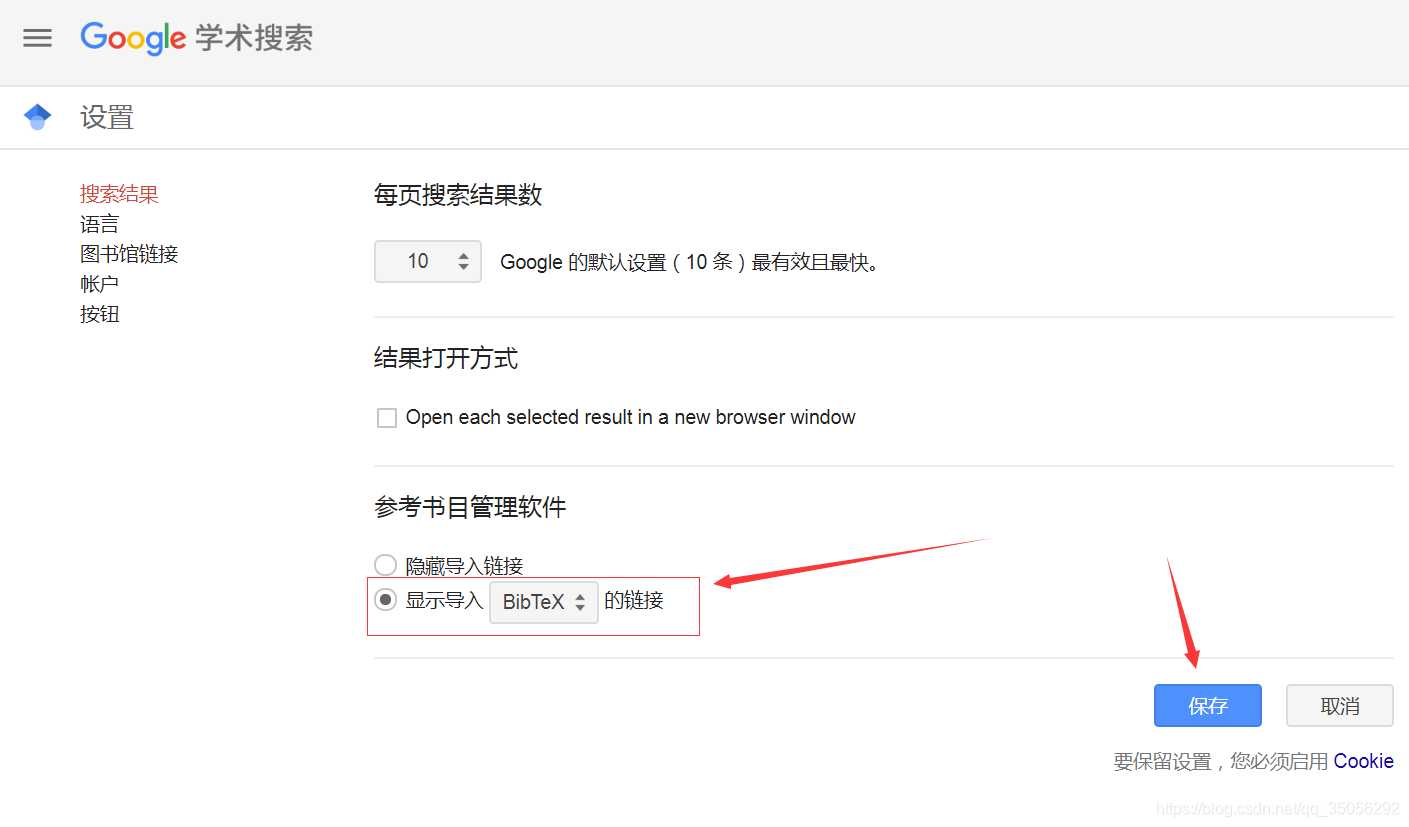
Task: Click the Google logo
Action: pos(133,38)
